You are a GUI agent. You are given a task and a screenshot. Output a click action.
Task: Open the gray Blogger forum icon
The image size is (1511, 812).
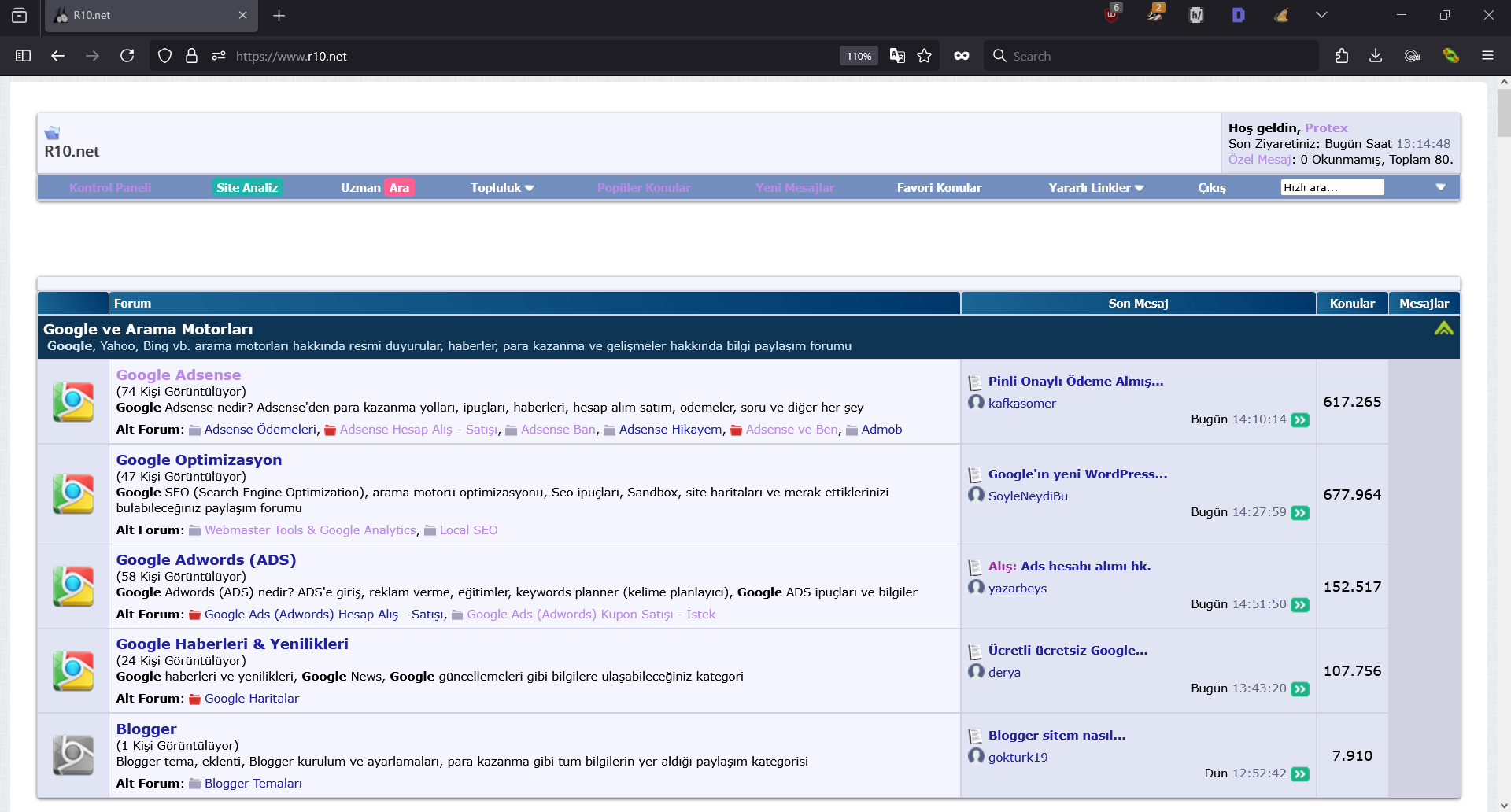[x=73, y=755]
